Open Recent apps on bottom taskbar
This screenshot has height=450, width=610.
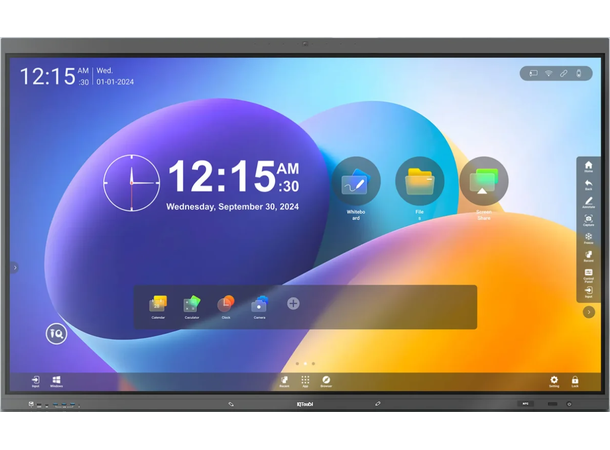pos(284,381)
